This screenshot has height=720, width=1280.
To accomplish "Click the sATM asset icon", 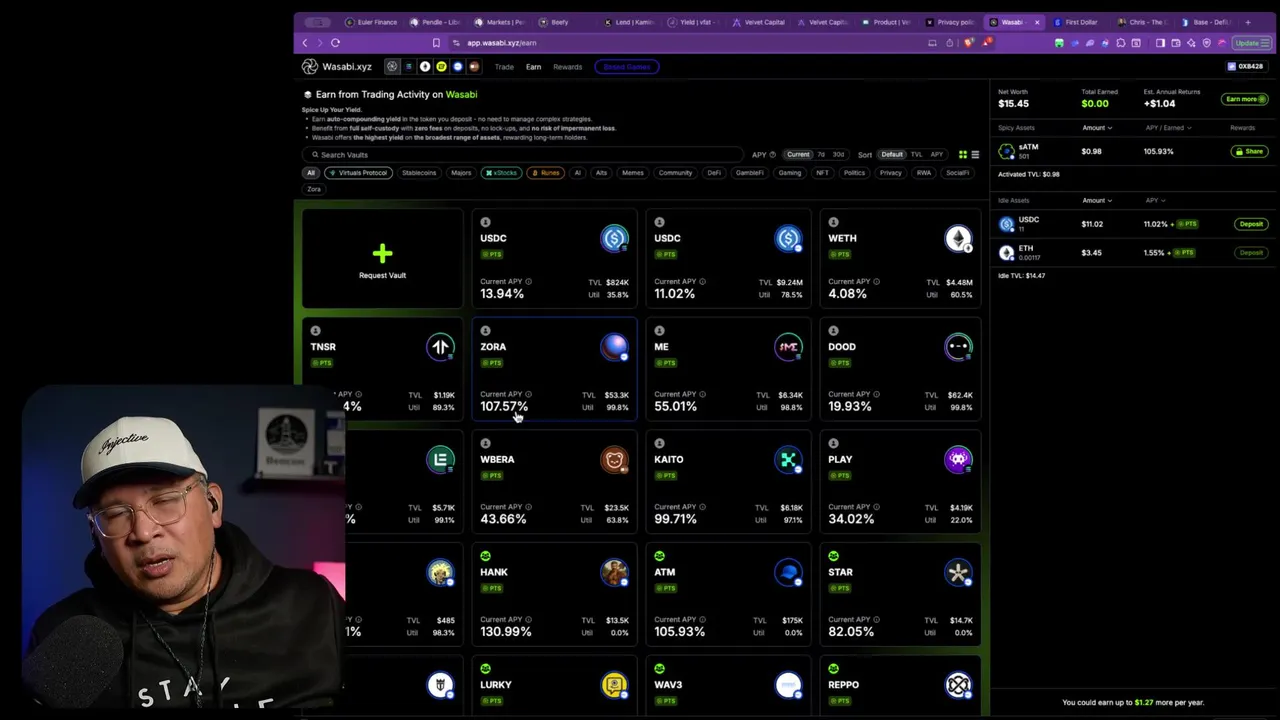I will coord(1006,151).
